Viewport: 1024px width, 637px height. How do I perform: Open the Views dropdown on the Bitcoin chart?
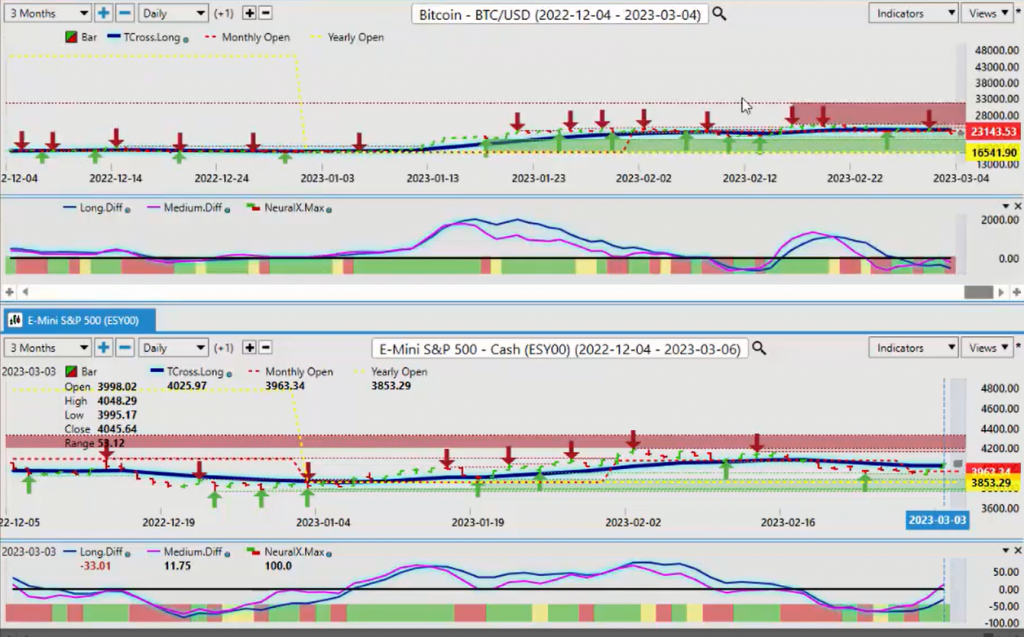tap(987, 13)
